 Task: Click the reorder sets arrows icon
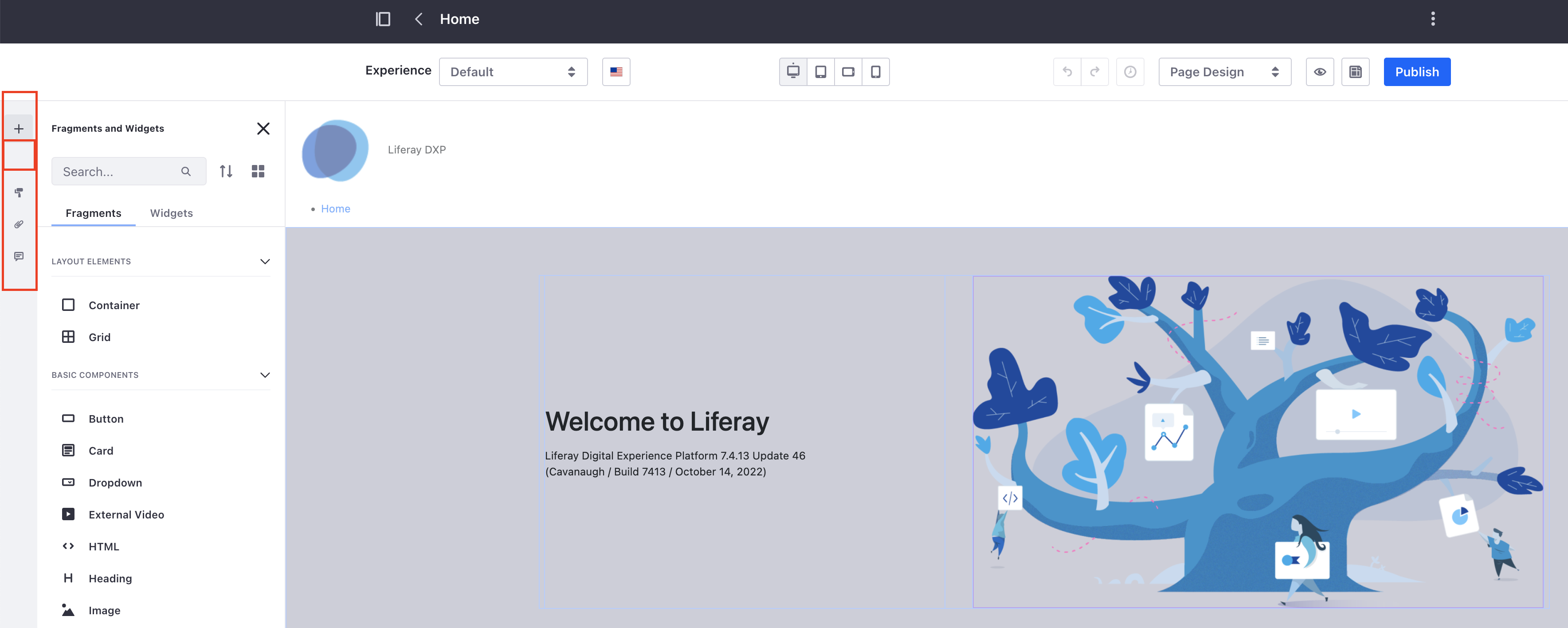click(226, 172)
